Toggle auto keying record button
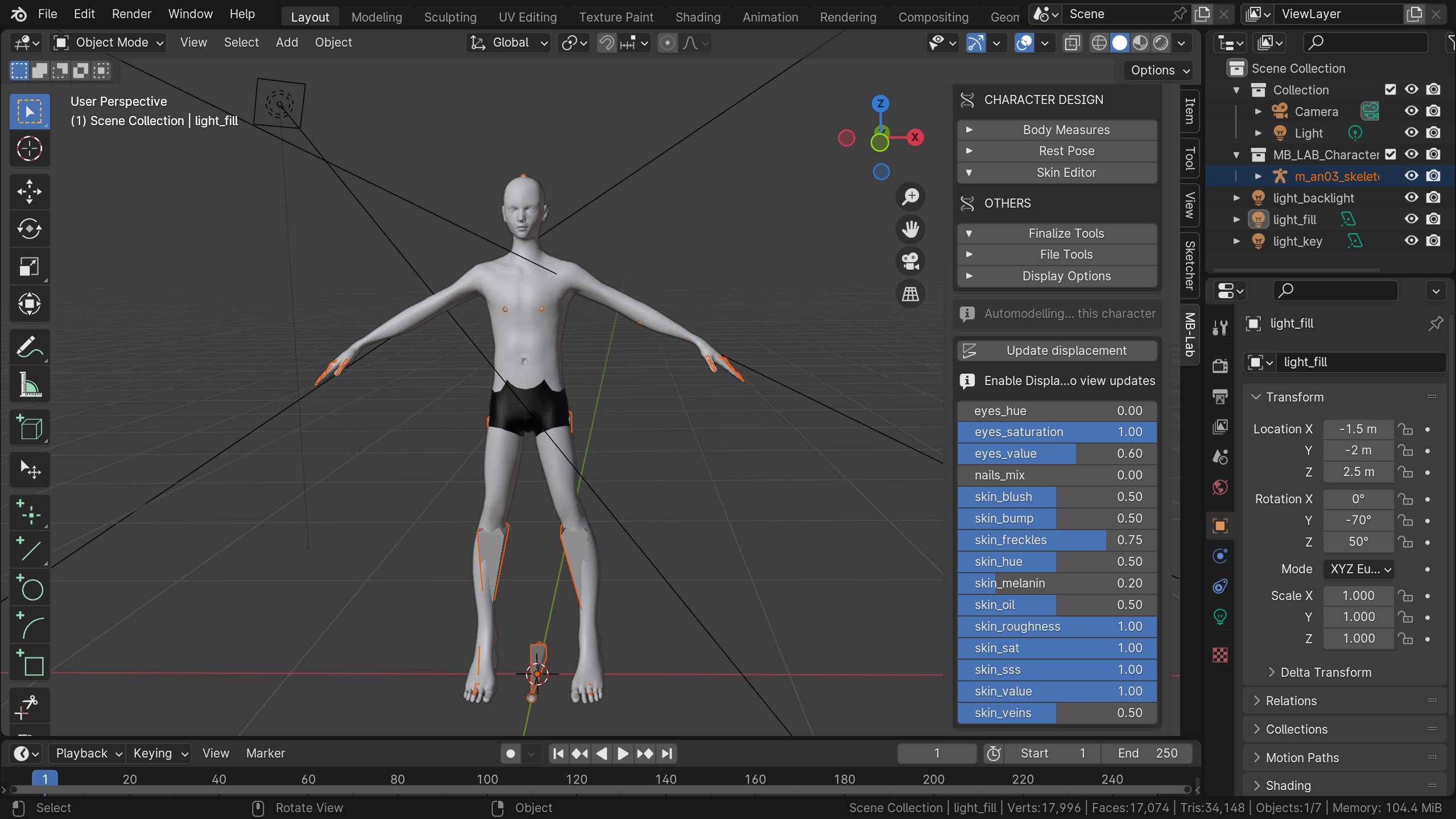Screen dimensions: 1456x819 click(x=511, y=754)
